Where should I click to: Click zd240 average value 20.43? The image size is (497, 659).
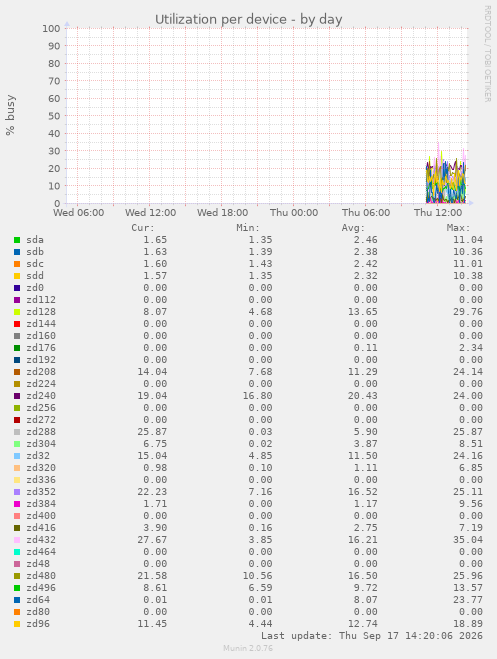coord(363,395)
